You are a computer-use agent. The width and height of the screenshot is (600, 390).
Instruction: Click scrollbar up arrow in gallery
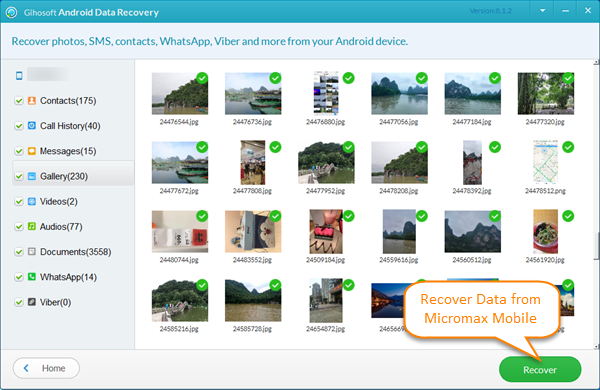point(596,62)
